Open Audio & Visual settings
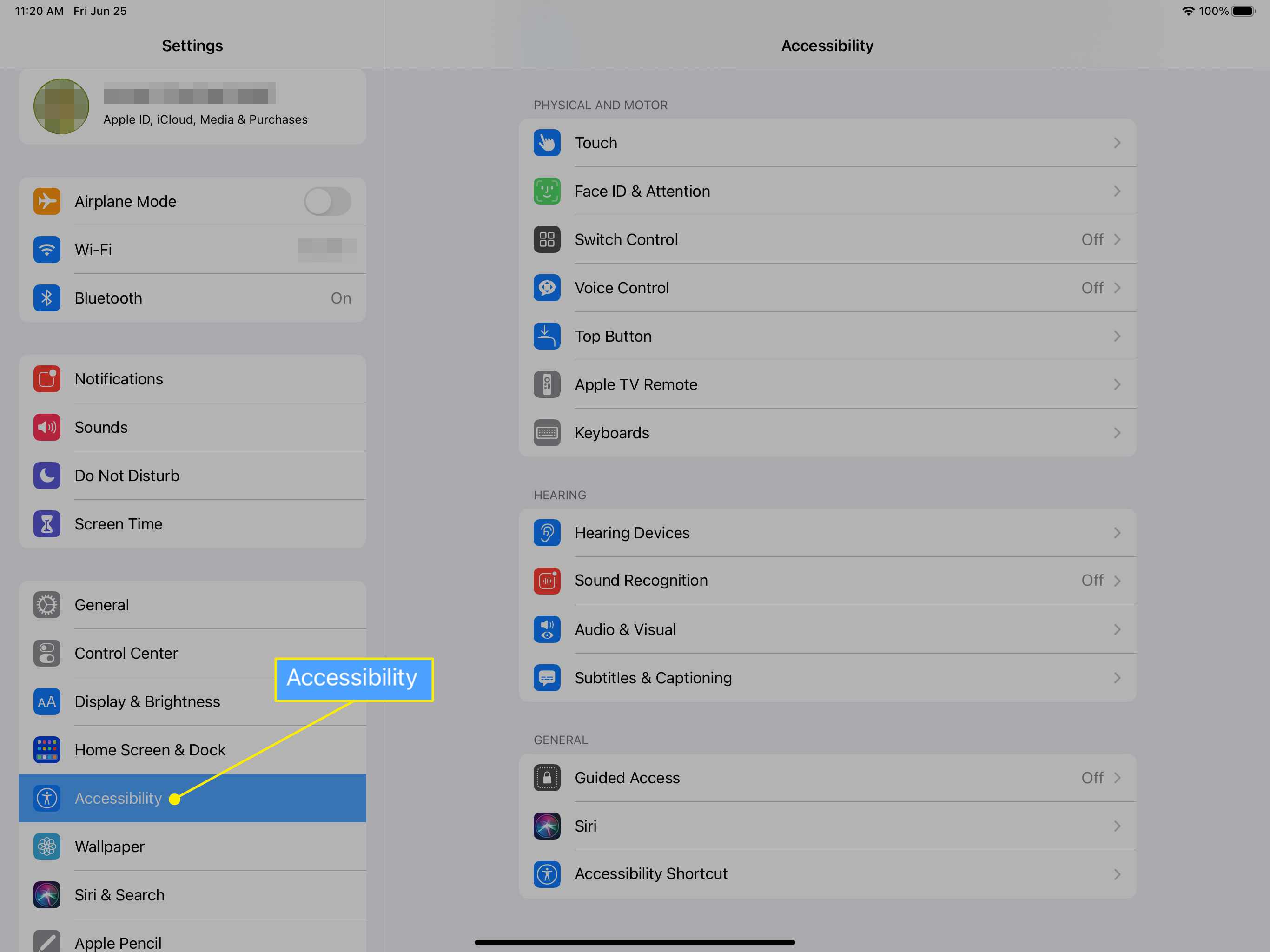 pos(827,629)
